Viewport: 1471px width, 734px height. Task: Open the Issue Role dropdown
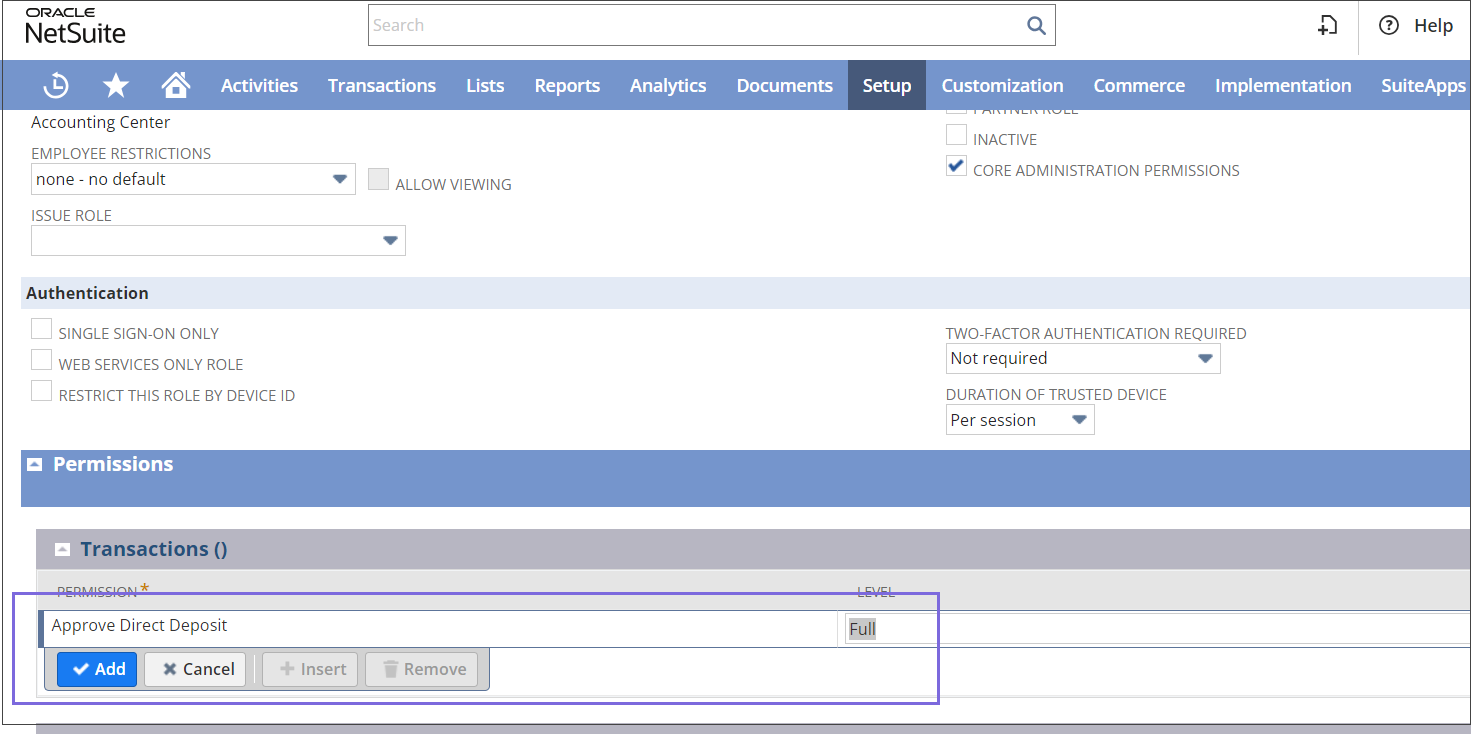click(x=389, y=240)
